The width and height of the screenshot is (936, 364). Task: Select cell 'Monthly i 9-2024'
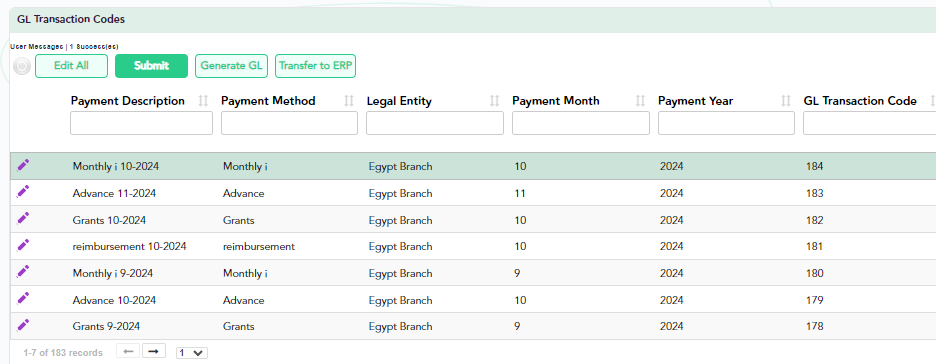point(113,273)
